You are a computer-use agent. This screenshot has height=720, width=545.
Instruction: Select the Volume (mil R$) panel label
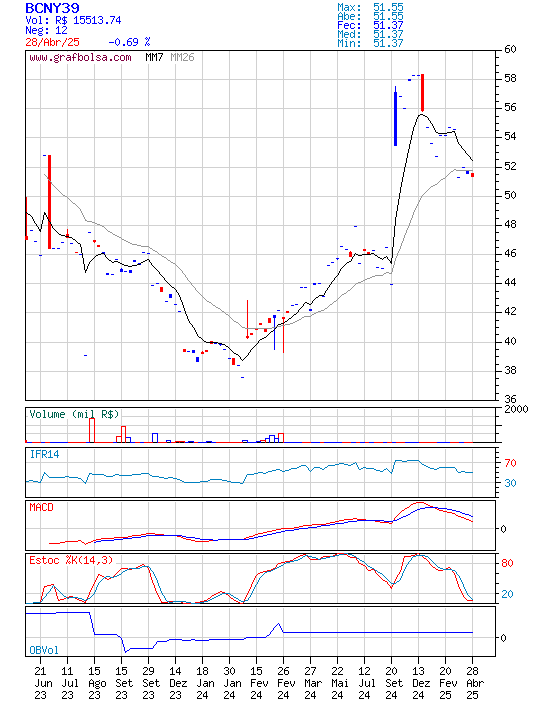tap(74, 414)
